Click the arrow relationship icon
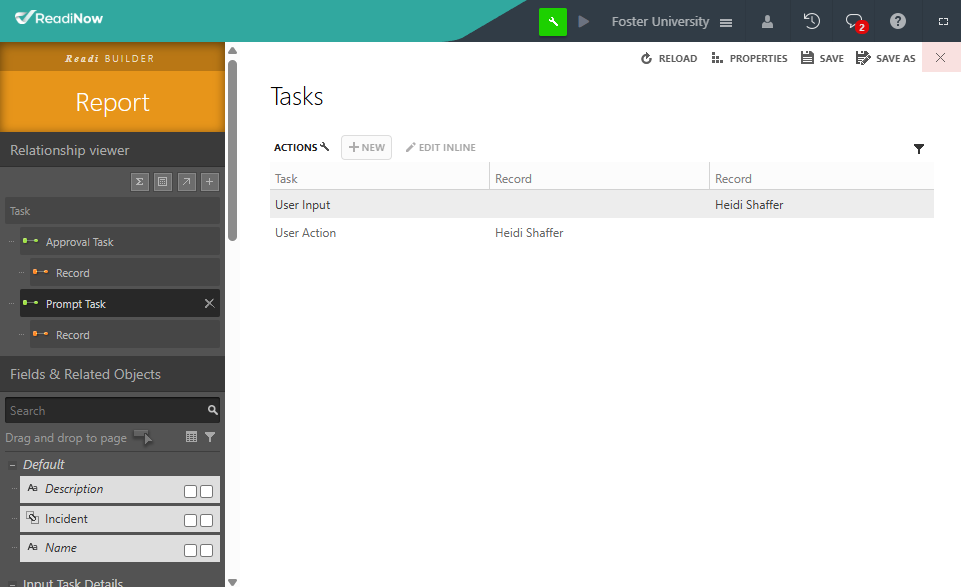 coord(186,181)
